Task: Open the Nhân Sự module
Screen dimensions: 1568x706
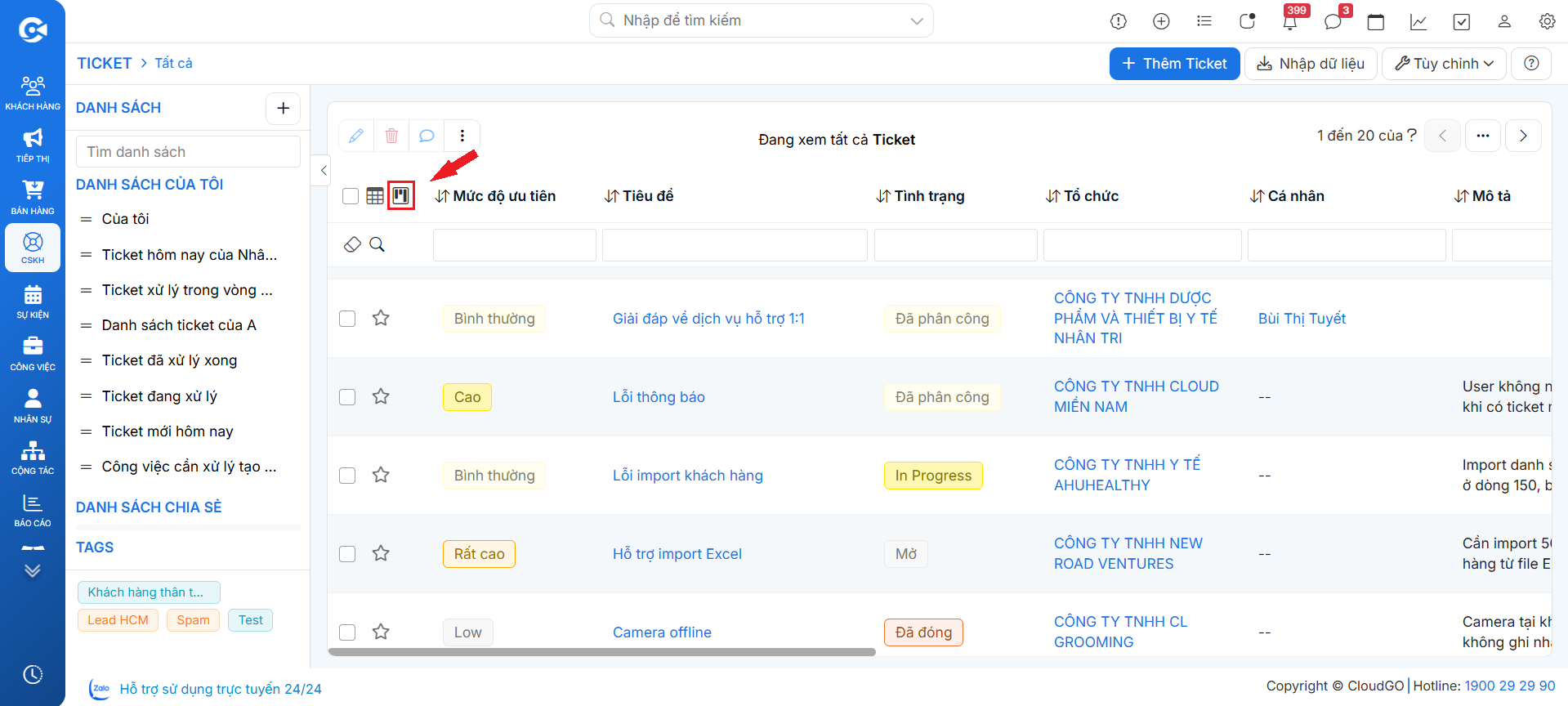Action: pyautogui.click(x=33, y=406)
